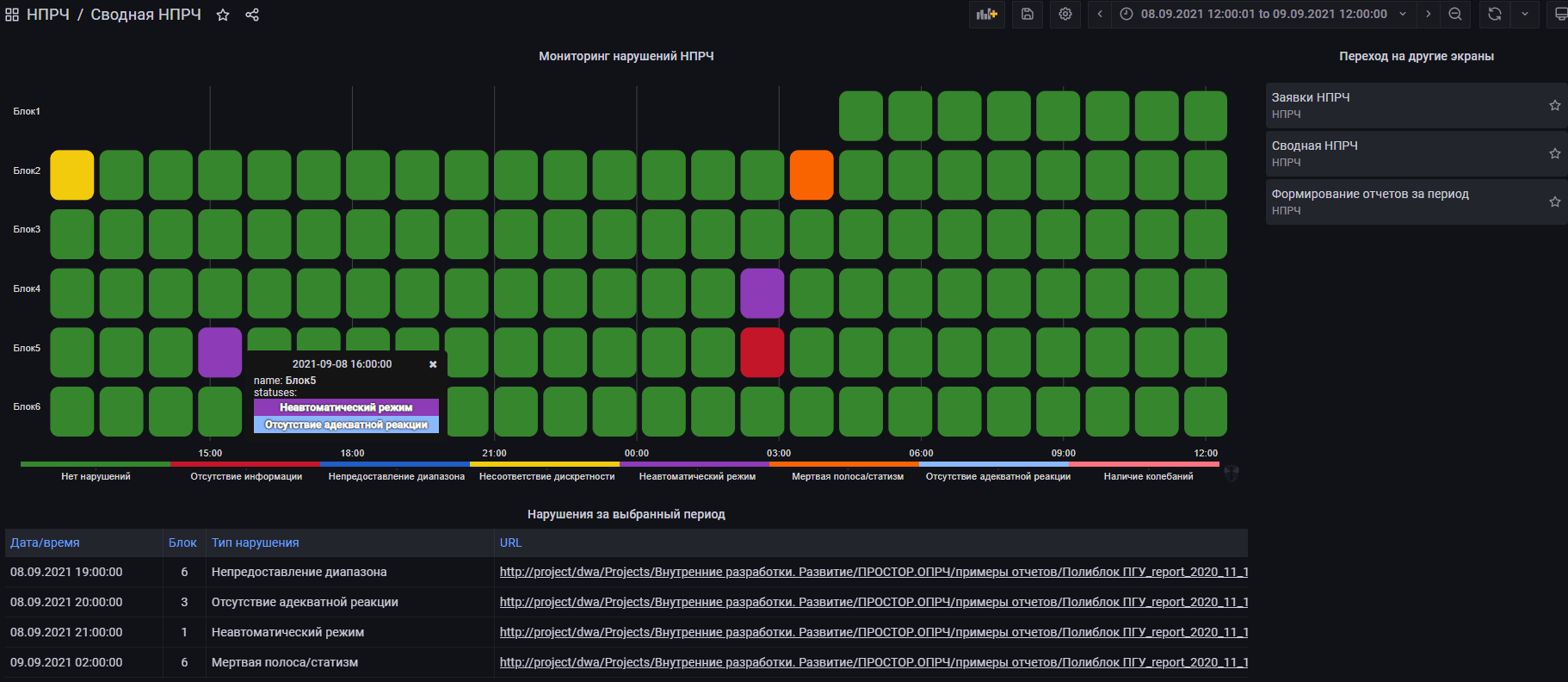The height and width of the screenshot is (682, 1568).
Task: Expand the refresh interval dropdown
Action: click(1525, 14)
